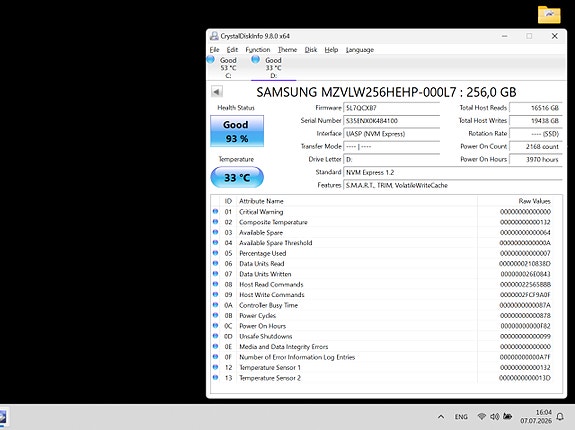
Task: Select the D: drive tab
Action: [x=274, y=68]
